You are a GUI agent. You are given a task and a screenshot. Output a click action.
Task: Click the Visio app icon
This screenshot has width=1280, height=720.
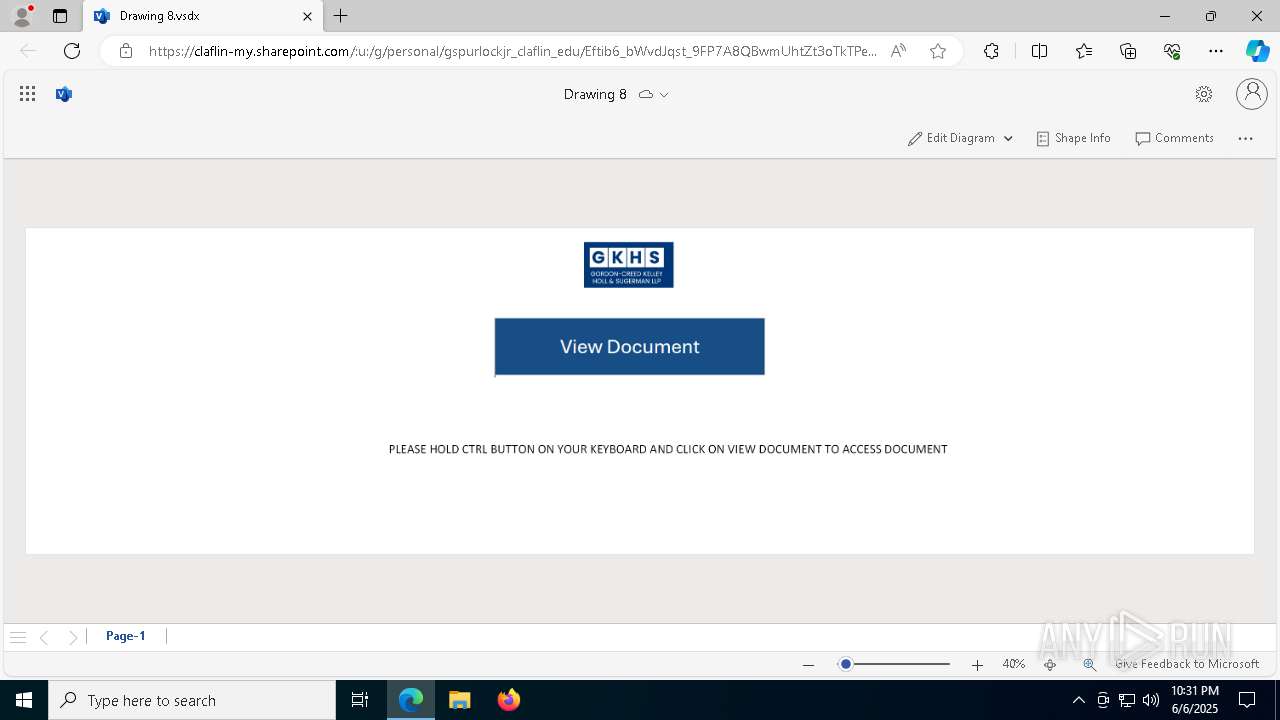tap(64, 94)
